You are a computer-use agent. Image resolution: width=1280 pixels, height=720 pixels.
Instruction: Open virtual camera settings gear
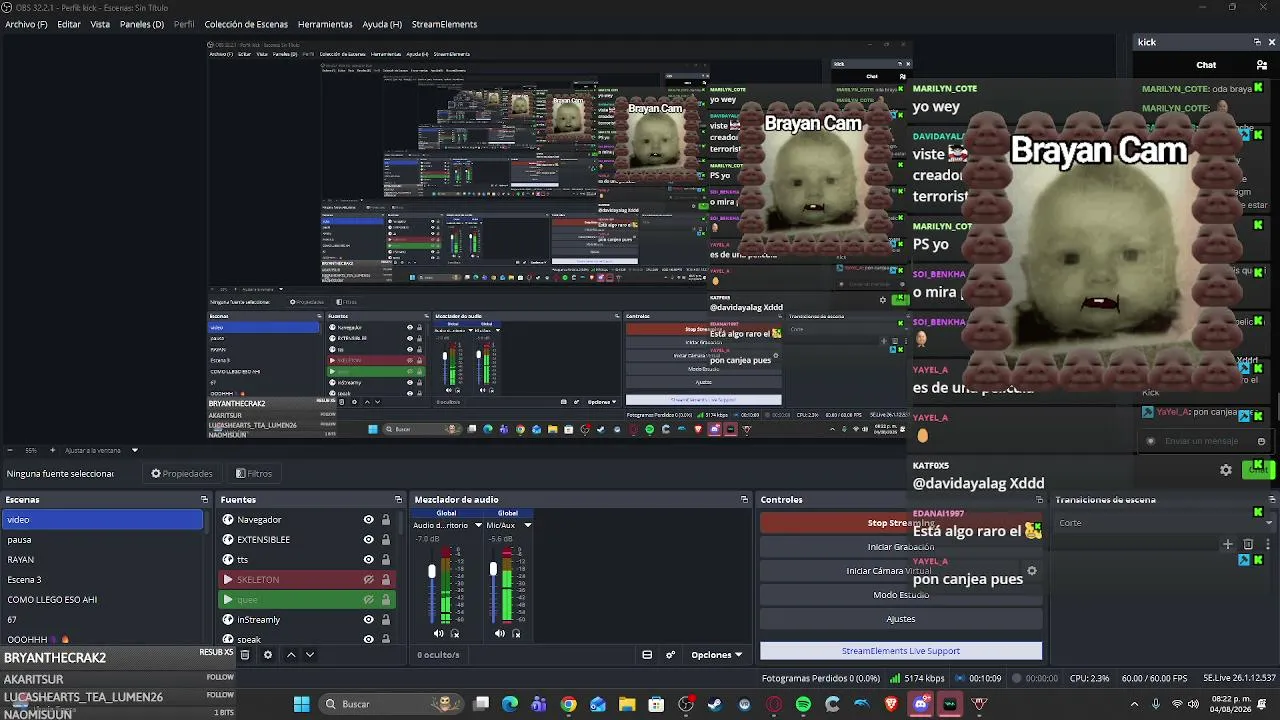1032,571
